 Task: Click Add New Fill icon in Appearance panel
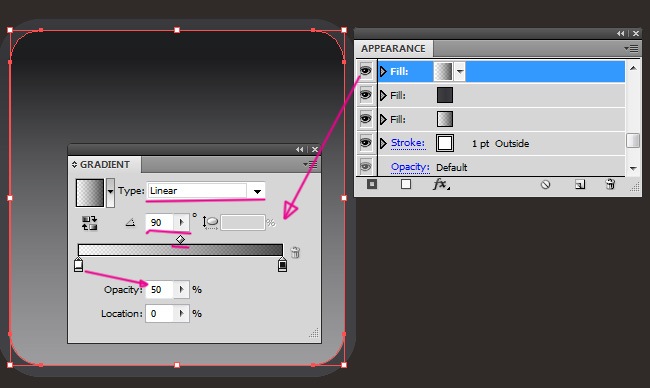(x=406, y=184)
